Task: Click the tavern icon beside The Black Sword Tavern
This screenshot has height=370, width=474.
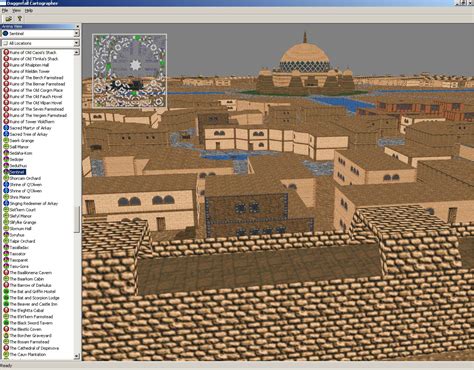Action: pyautogui.click(x=6, y=323)
